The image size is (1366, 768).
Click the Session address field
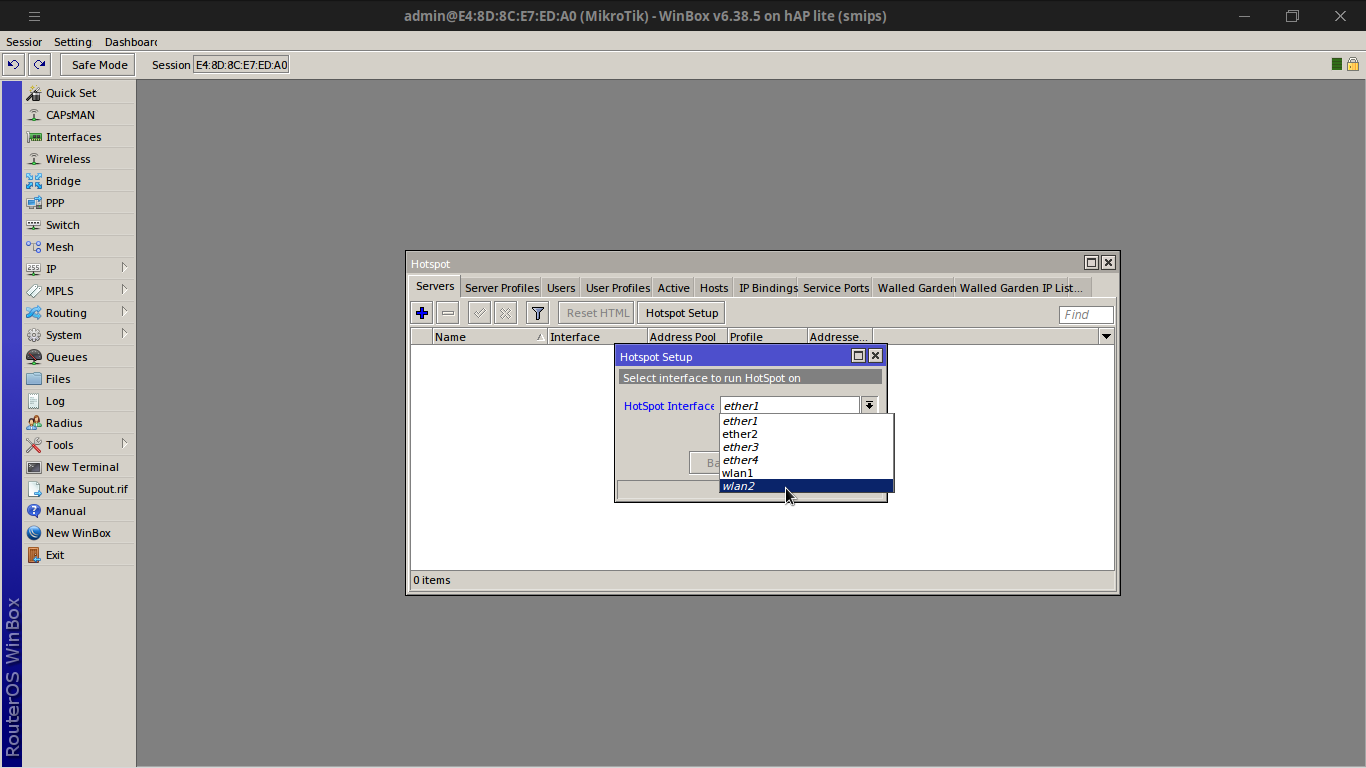[x=241, y=65]
